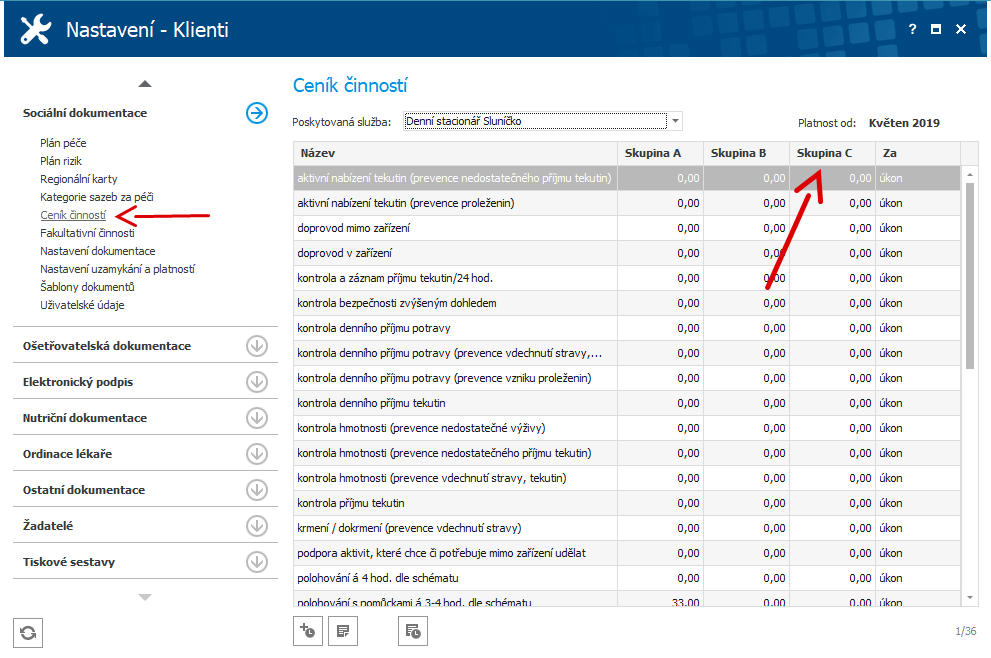Select row 'kontrola denního příjmu tekutin'
991x658 pixels.
[x=627, y=403]
